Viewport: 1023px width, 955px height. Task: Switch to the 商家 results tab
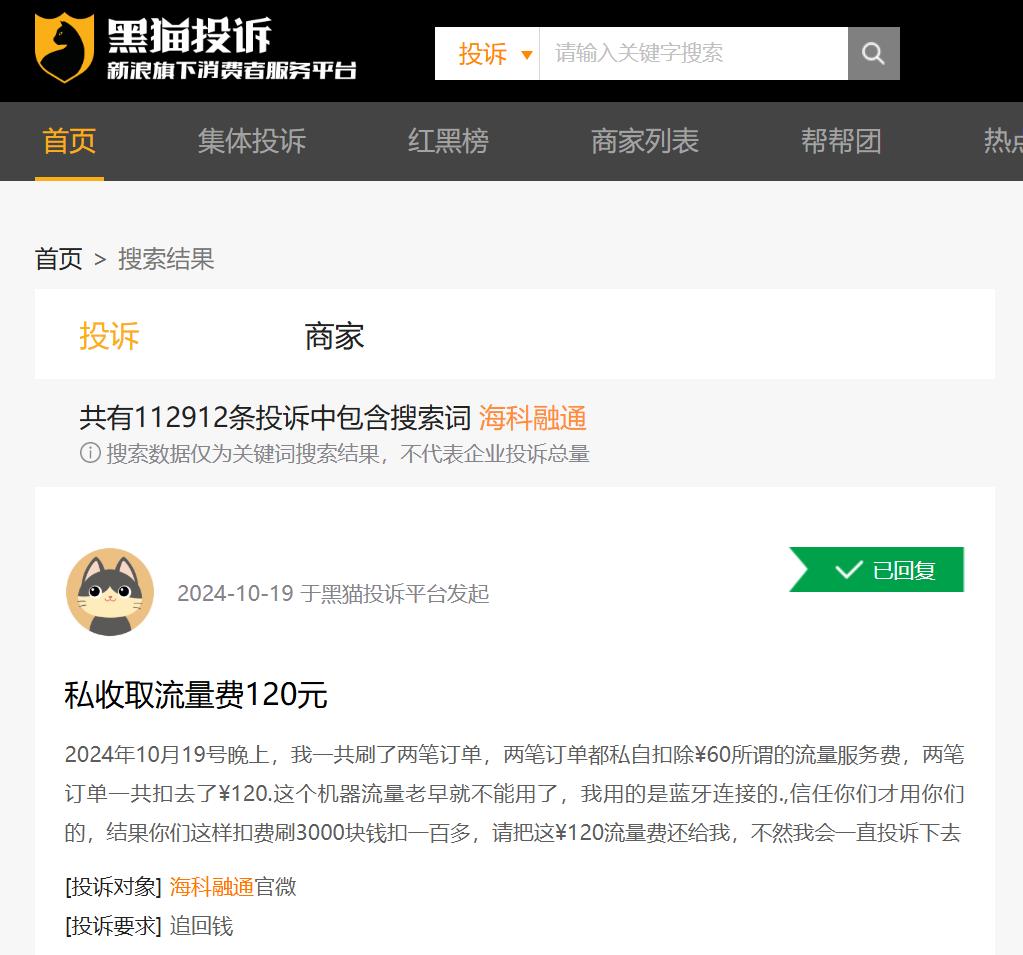334,337
